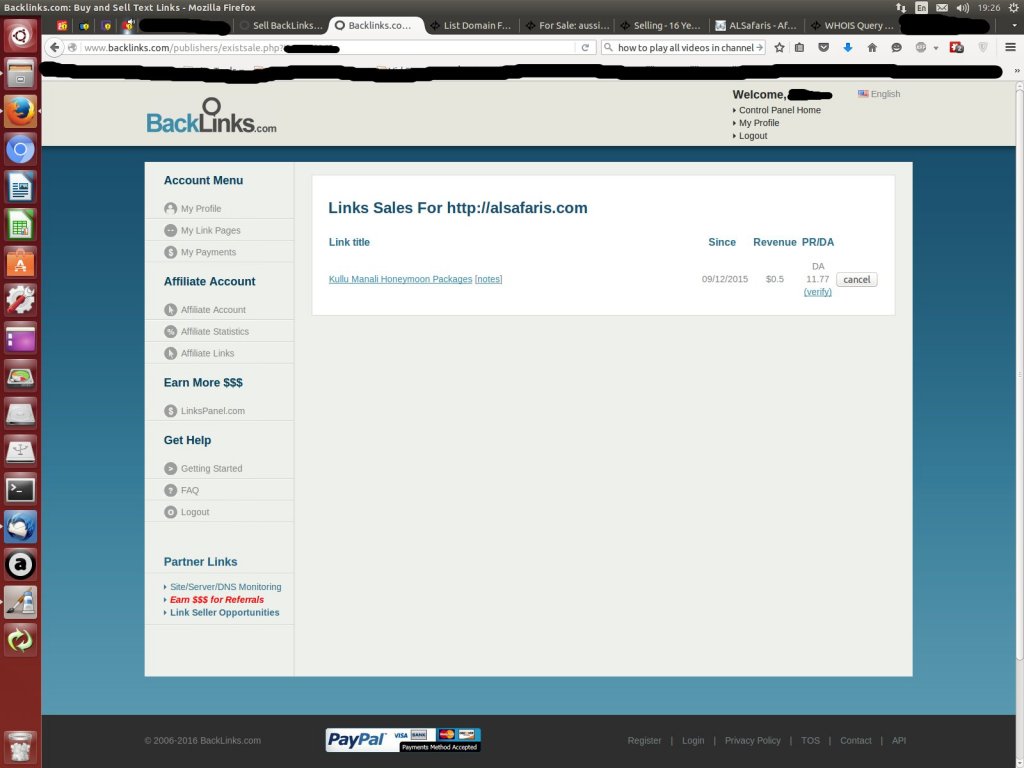Open the volume indicator in the top panel
Screen dimensions: 1024x768
[963, 7]
